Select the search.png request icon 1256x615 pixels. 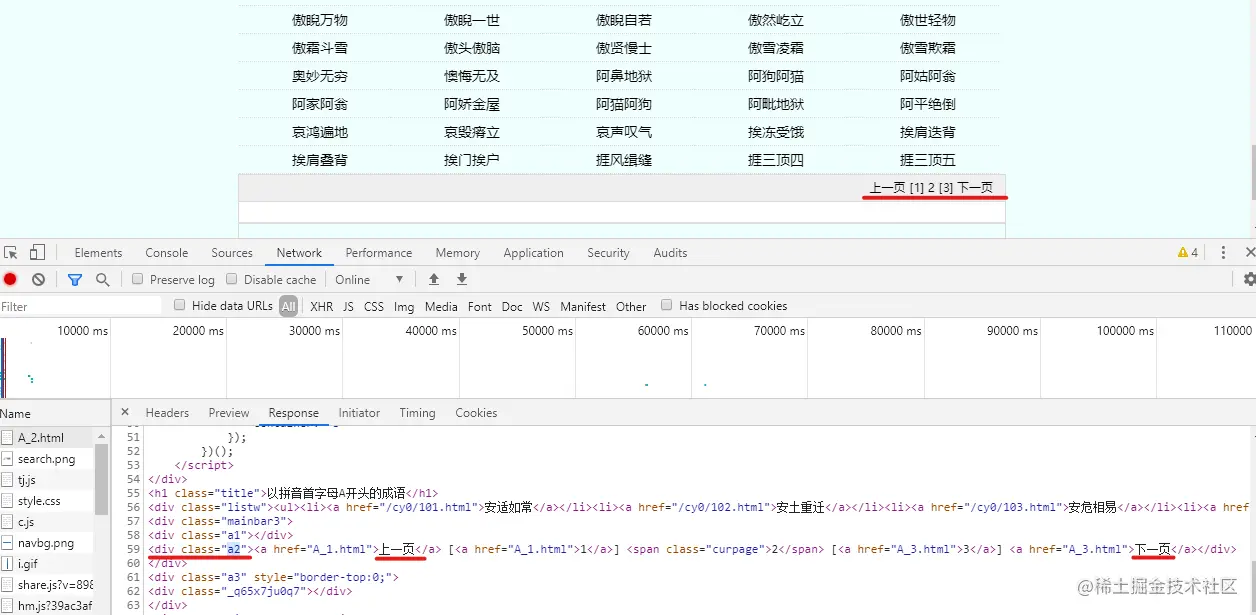tap(6, 459)
